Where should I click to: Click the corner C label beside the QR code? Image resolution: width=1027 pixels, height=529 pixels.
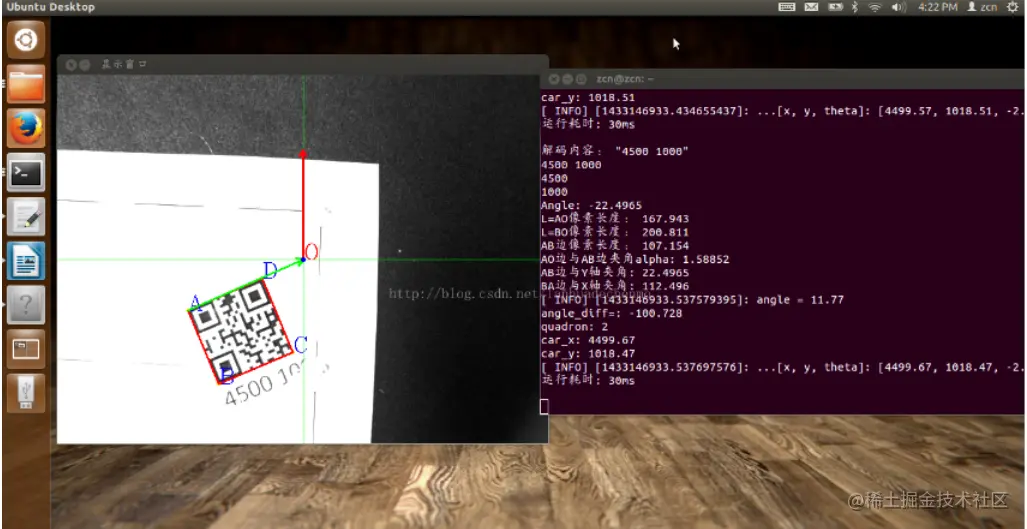pos(301,345)
